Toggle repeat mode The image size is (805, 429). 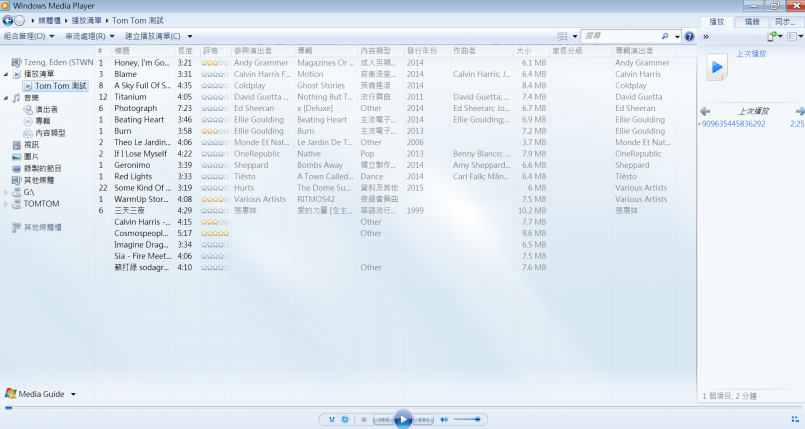click(345, 419)
